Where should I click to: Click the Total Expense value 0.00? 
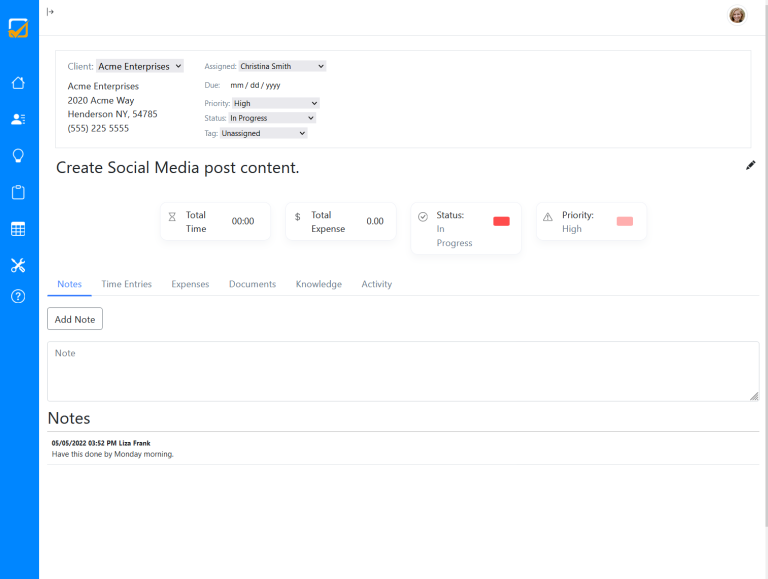(x=375, y=221)
